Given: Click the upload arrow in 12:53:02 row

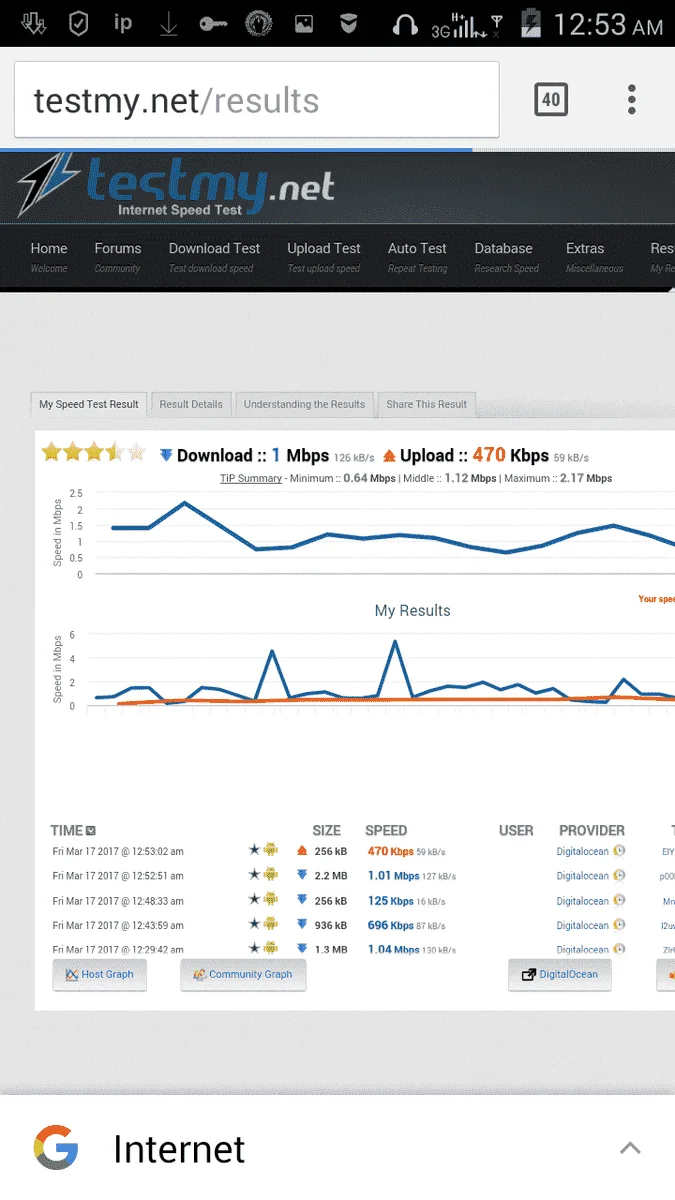Looking at the screenshot, I should (302, 851).
